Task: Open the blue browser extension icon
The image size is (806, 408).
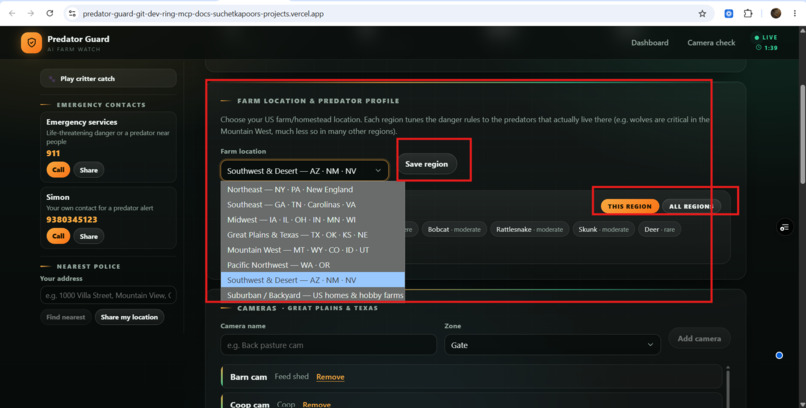Action: tap(728, 14)
